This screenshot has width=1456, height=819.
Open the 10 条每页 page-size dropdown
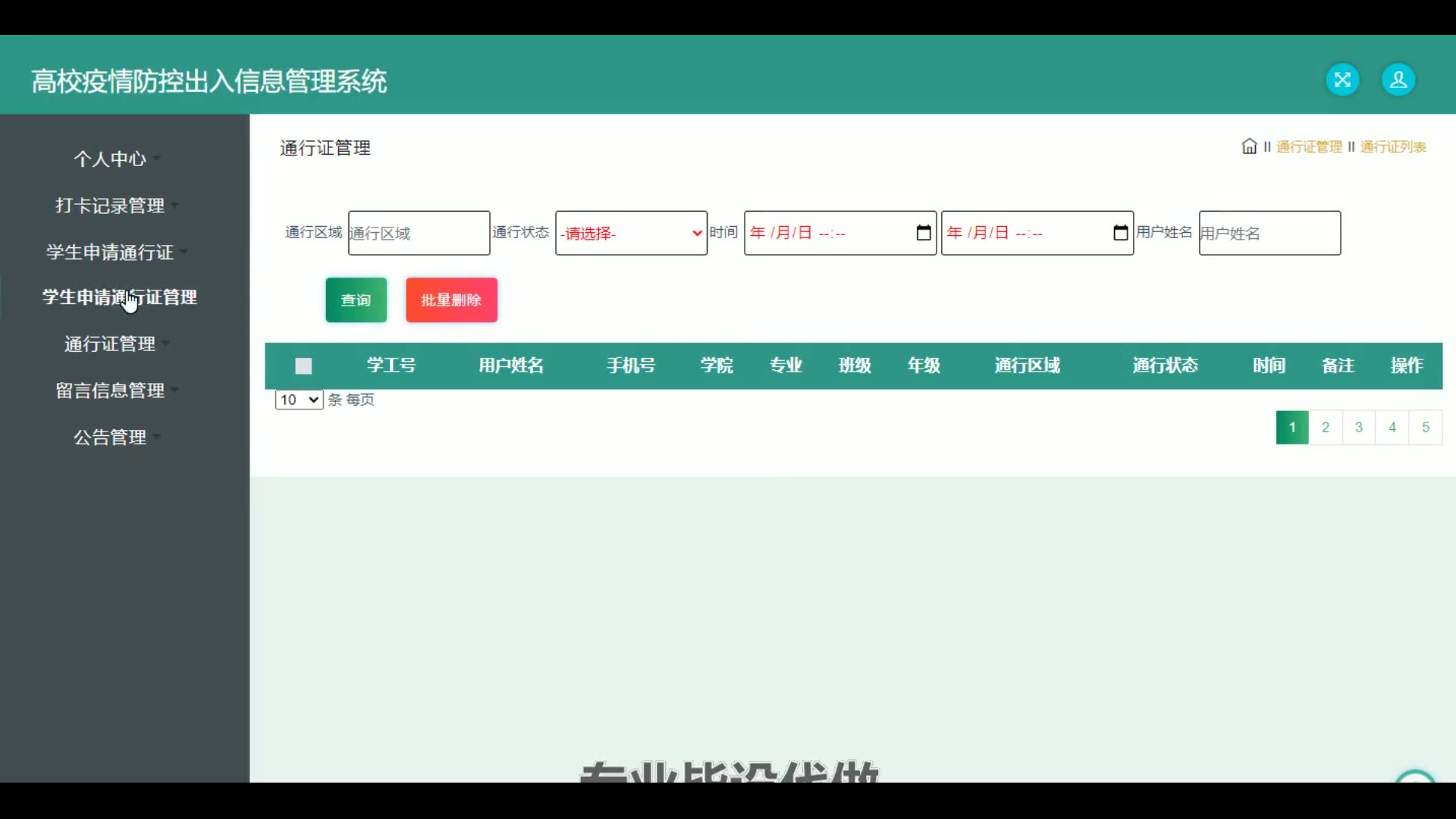click(299, 400)
